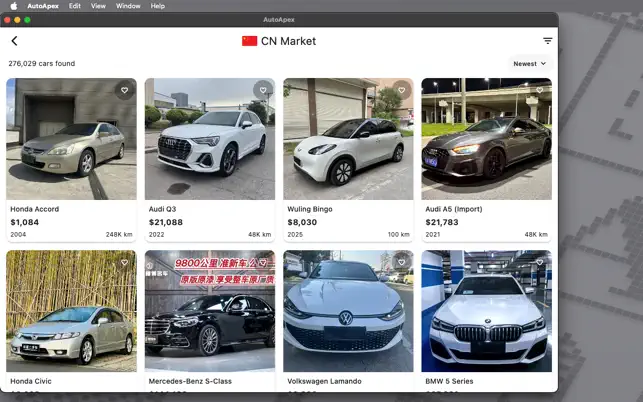Click the Audi Q3 title
The height and width of the screenshot is (402, 643).
click(162, 209)
